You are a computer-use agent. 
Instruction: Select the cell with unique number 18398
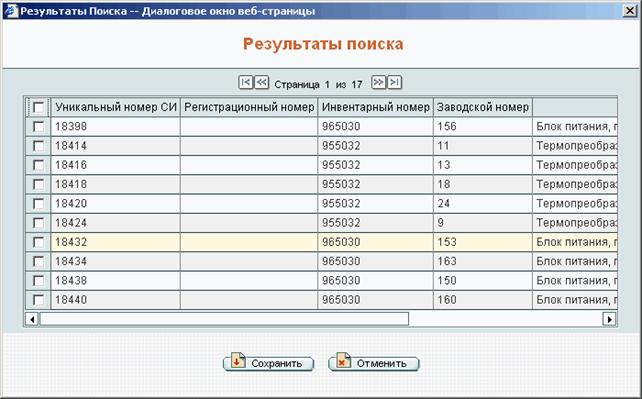click(115, 126)
